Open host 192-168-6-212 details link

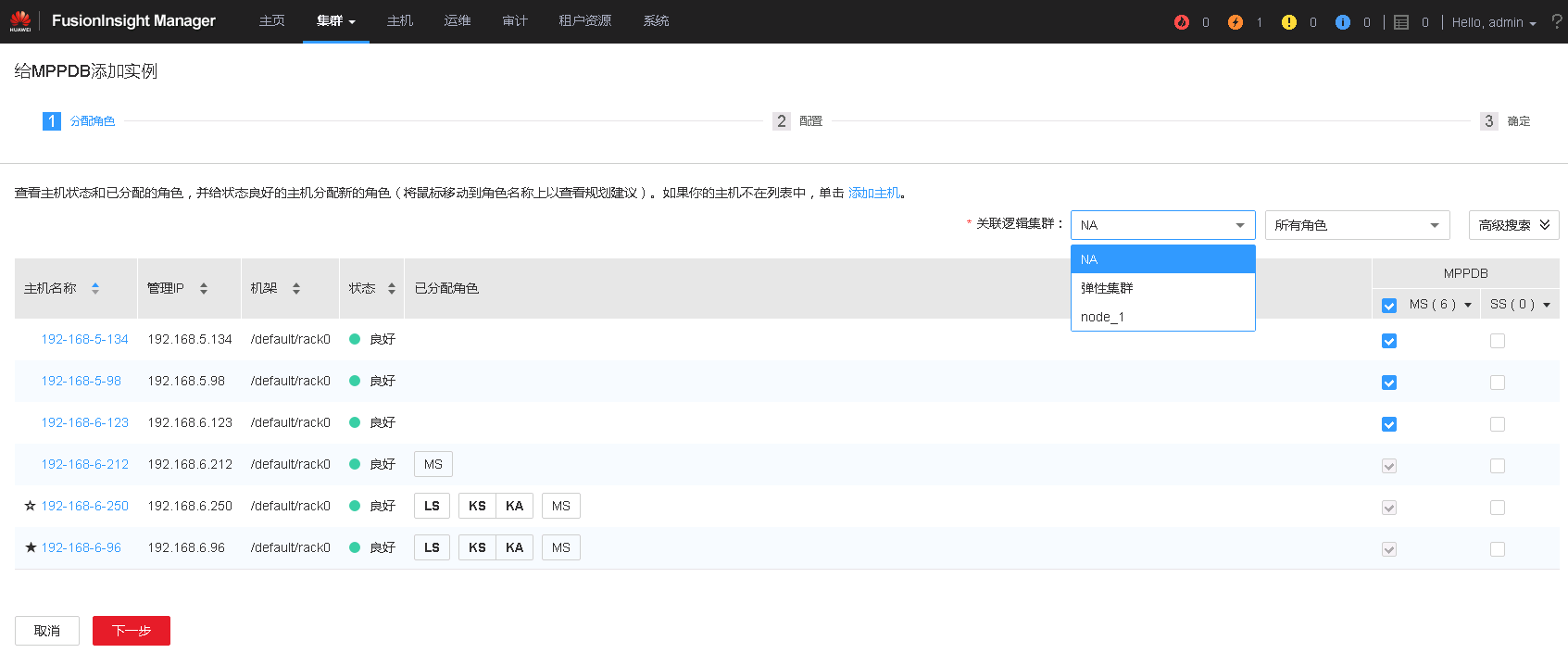[84, 464]
